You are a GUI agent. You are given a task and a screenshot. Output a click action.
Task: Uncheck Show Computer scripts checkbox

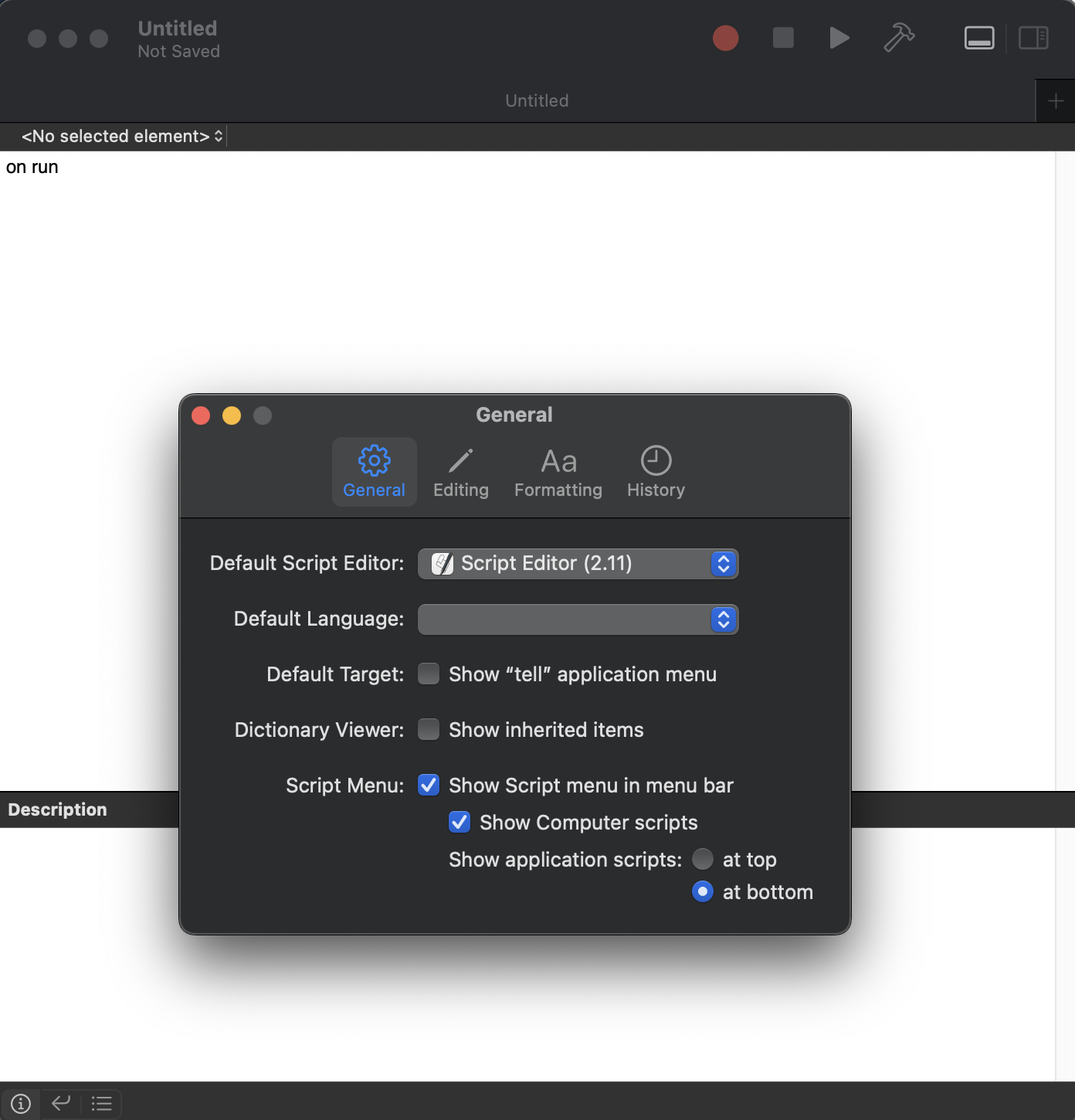[460, 822]
